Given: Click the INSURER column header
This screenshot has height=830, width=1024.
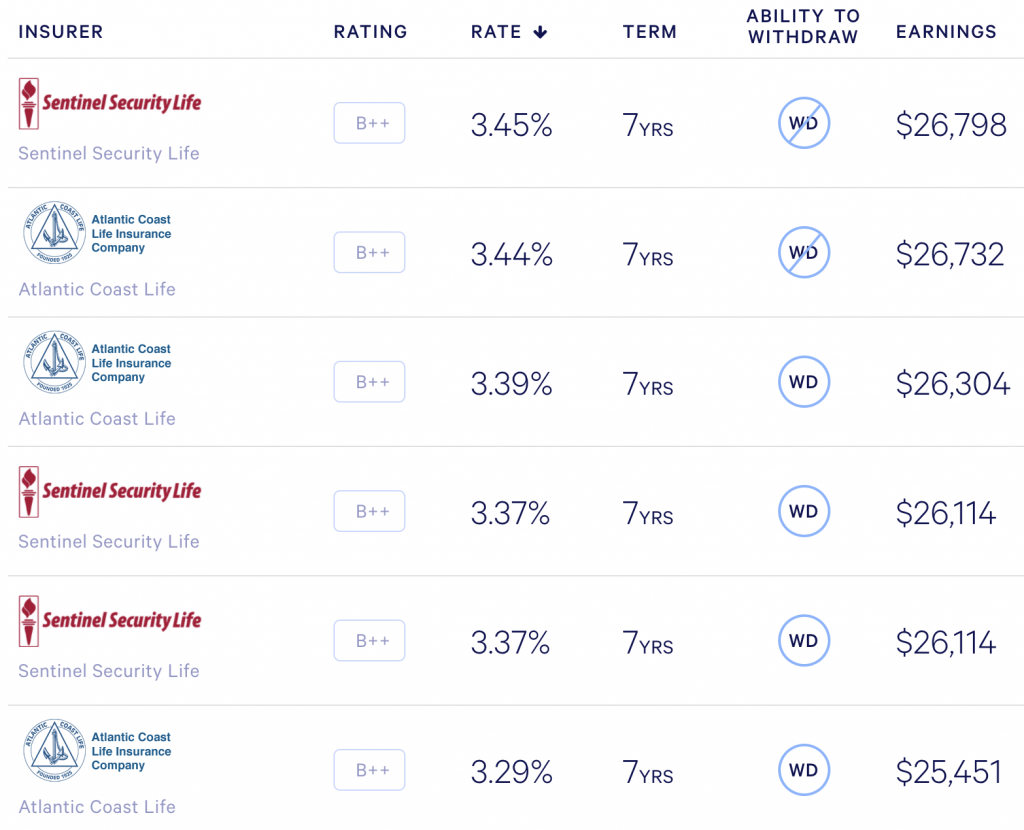Looking at the screenshot, I should (x=60, y=31).
